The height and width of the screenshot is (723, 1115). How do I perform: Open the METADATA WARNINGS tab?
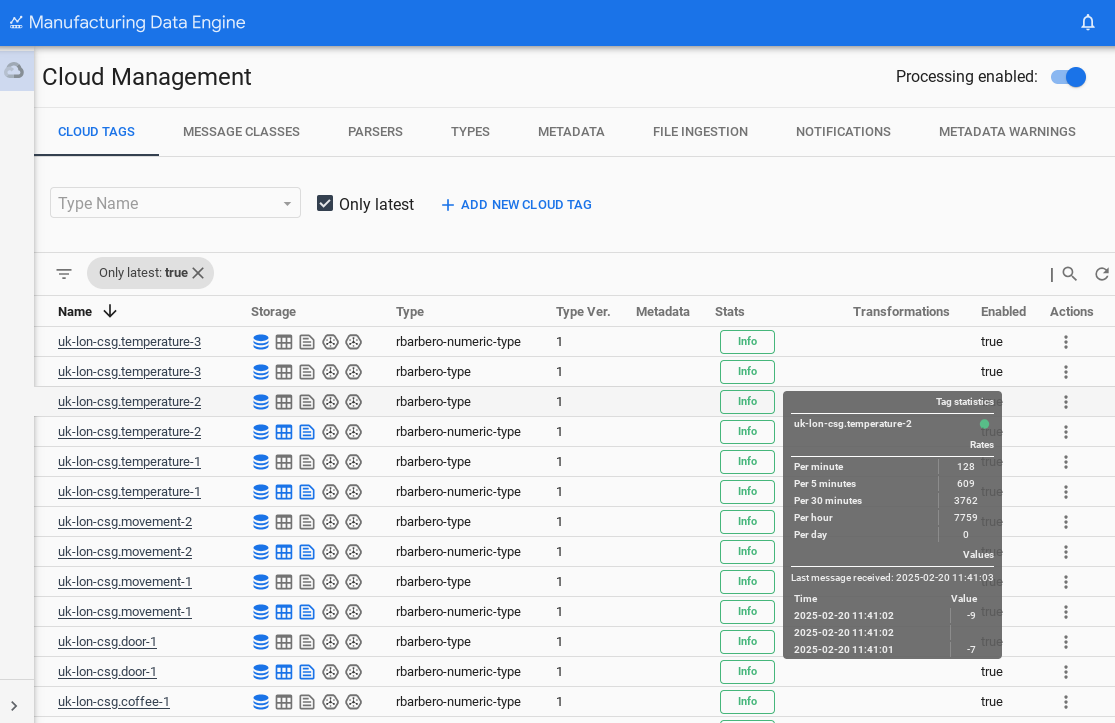(1007, 131)
